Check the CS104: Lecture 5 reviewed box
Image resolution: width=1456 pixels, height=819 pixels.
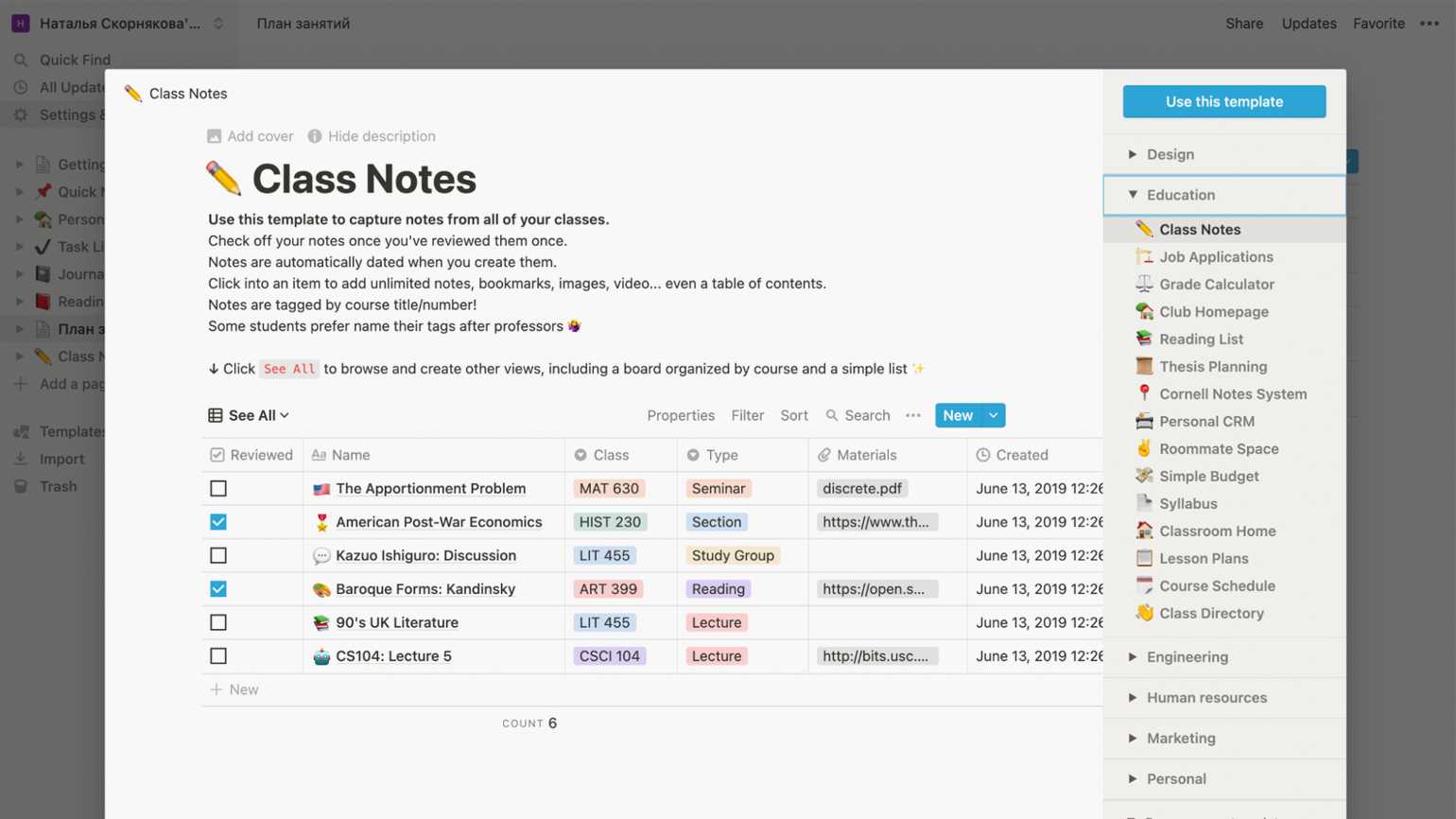tap(218, 656)
